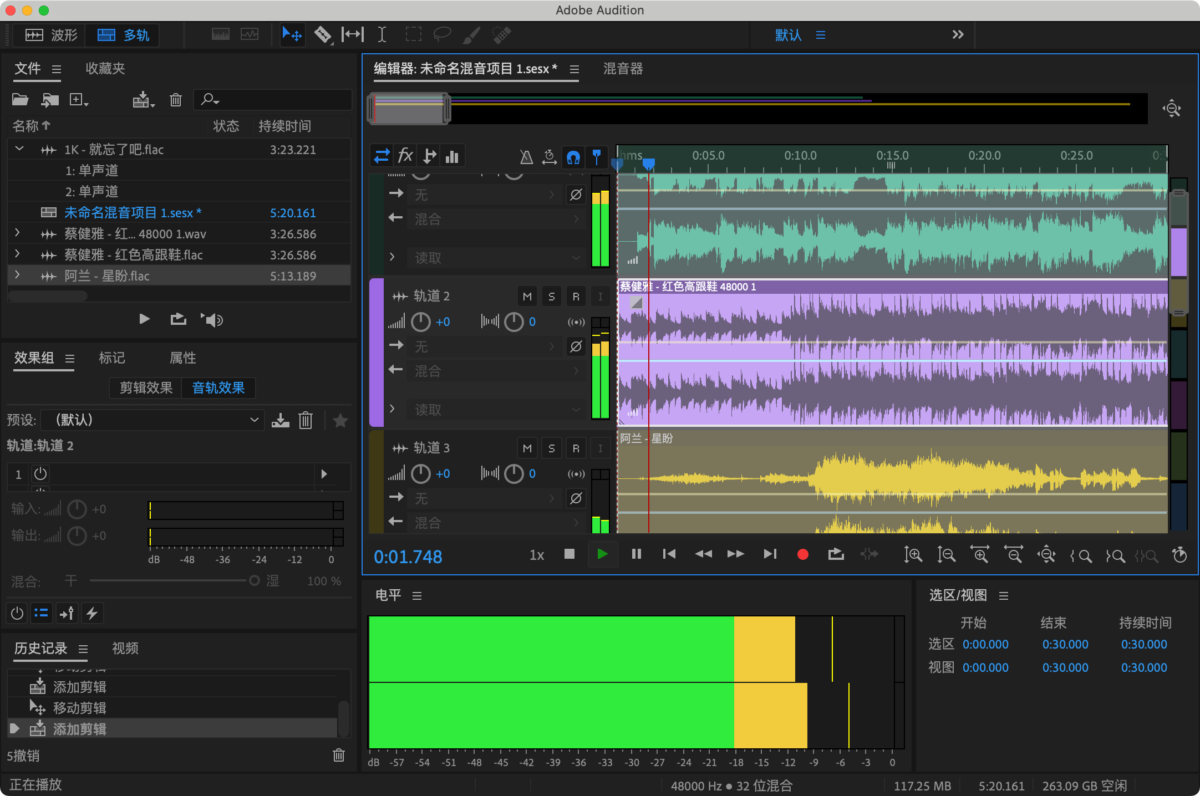
Task: Expand the 阿兰 - 星盼.flac file entry
Action: point(17,275)
